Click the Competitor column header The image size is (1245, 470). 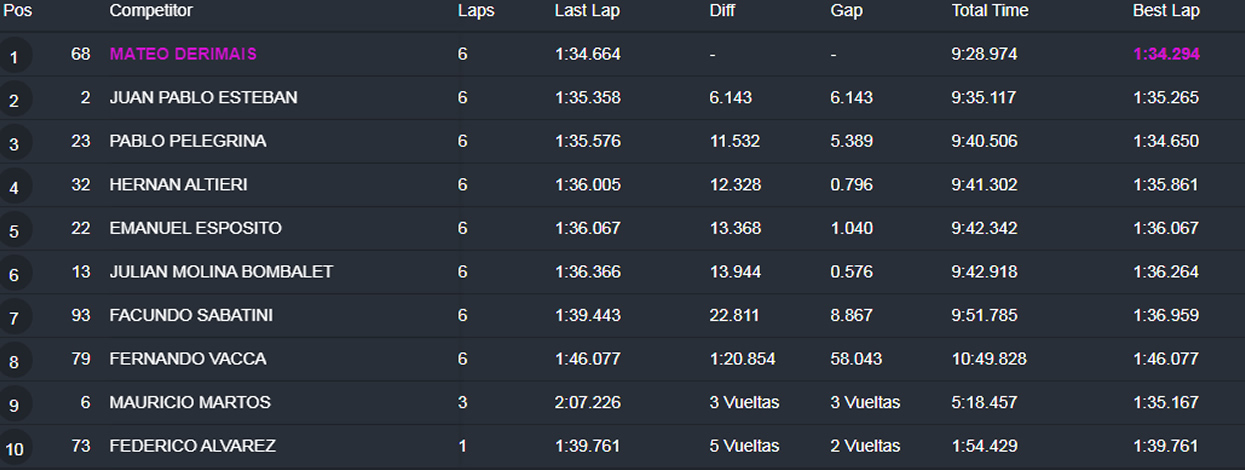[151, 11]
